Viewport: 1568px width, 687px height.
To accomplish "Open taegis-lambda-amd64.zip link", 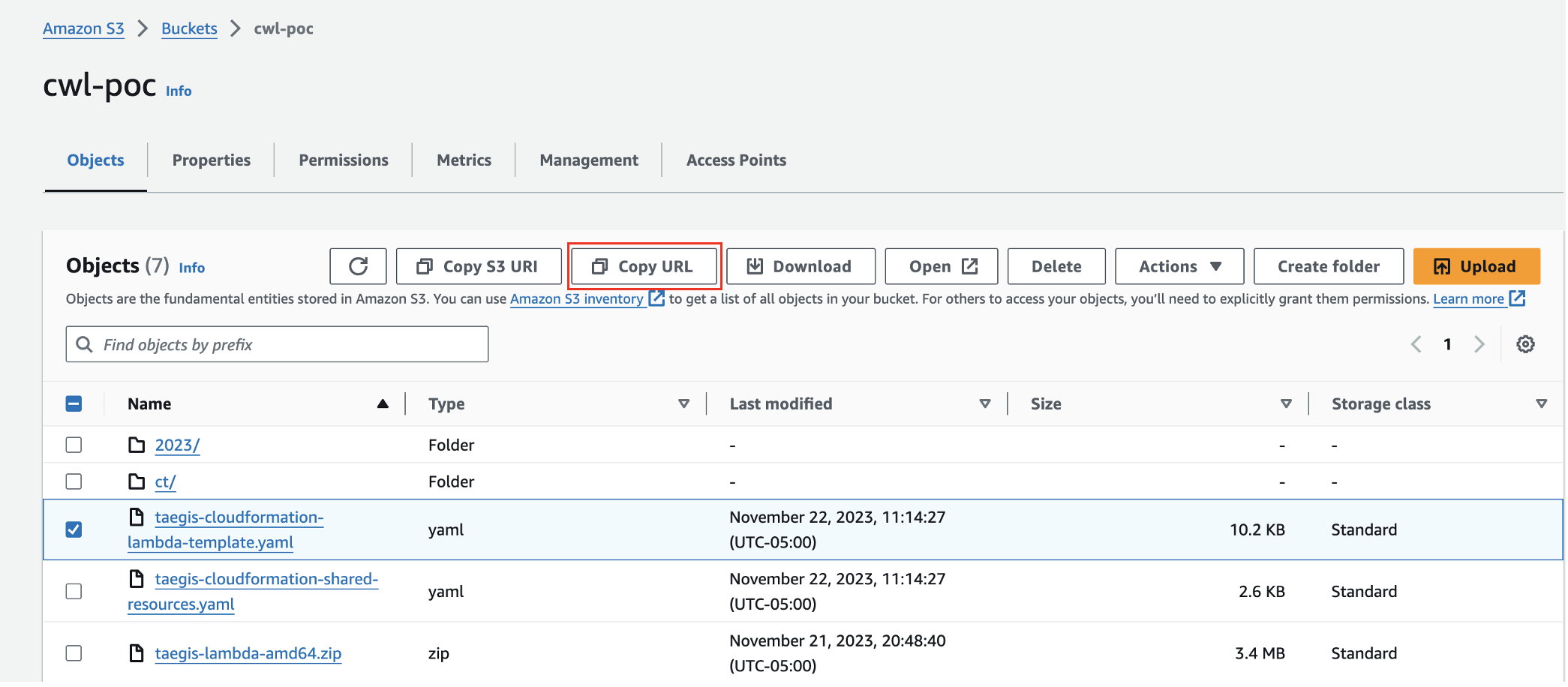I will (248, 653).
